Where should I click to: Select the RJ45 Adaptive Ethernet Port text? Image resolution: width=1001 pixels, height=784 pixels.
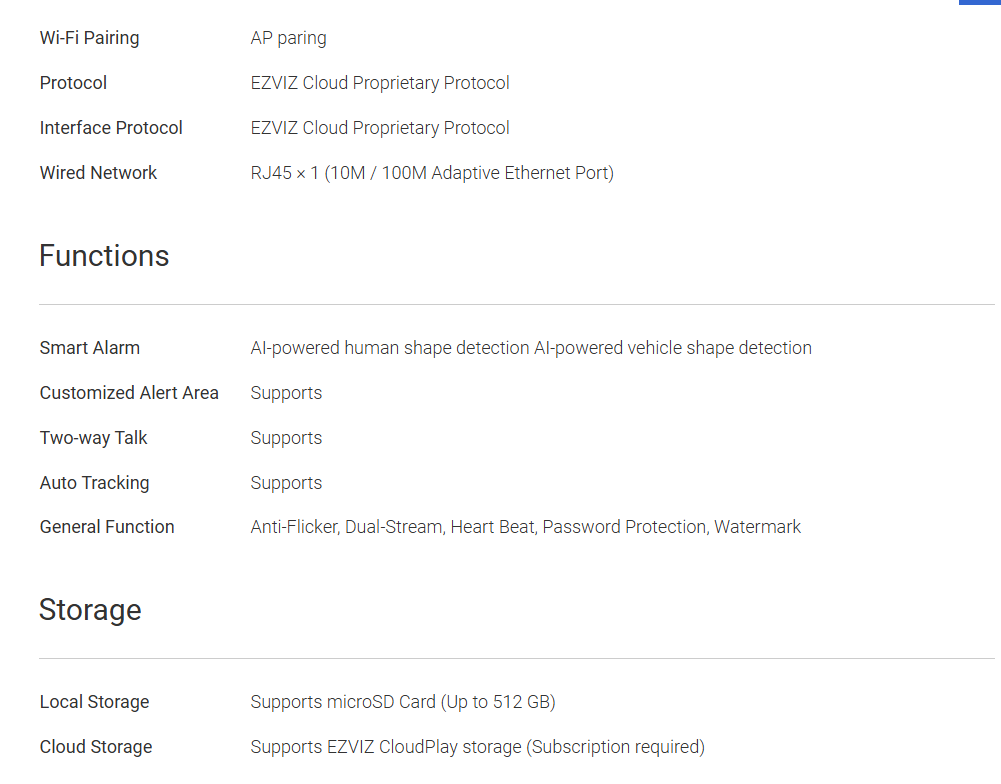click(432, 173)
